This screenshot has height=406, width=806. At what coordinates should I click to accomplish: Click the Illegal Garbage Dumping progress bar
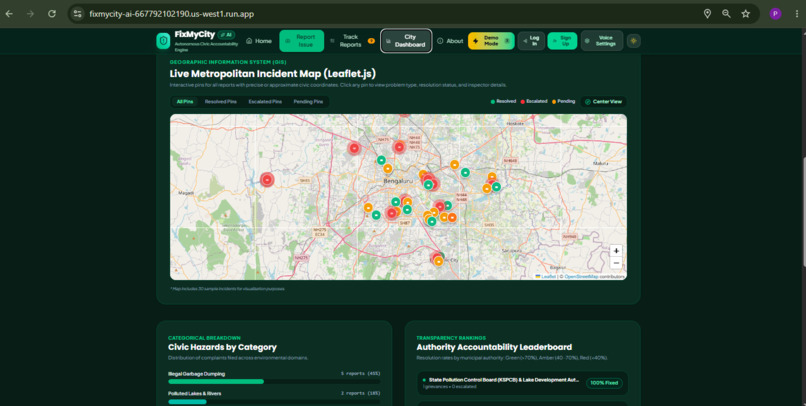pos(274,381)
